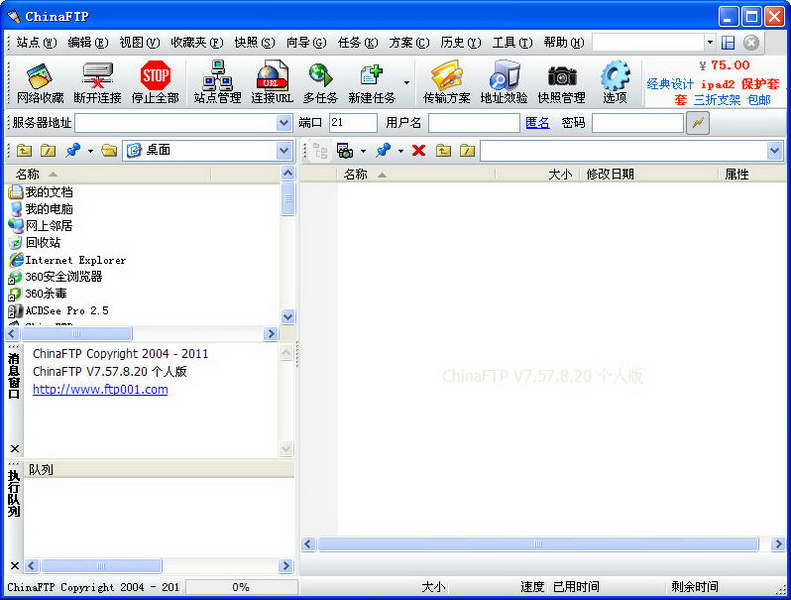Open 站点 menu
The width and height of the screenshot is (791, 600).
pos(36,43)
